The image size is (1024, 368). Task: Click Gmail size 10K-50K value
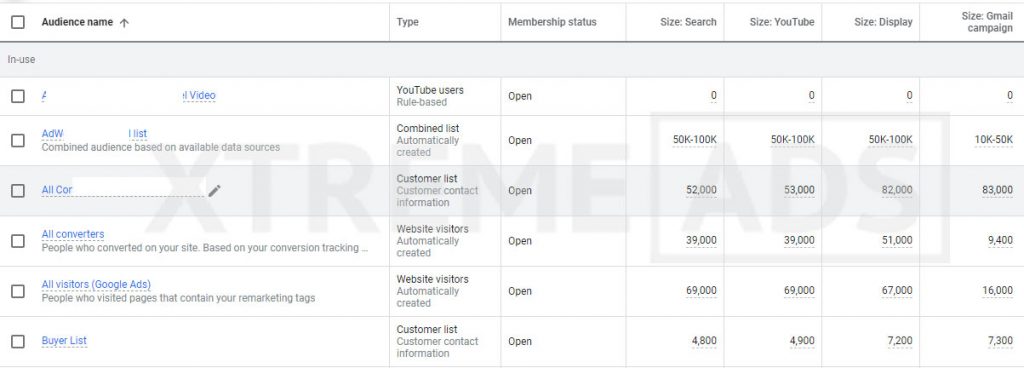(x=994, y=140)
